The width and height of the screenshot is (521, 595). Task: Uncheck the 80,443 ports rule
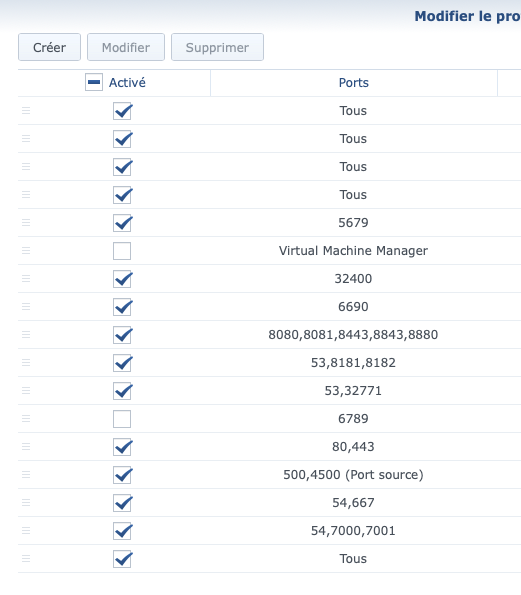122,447
